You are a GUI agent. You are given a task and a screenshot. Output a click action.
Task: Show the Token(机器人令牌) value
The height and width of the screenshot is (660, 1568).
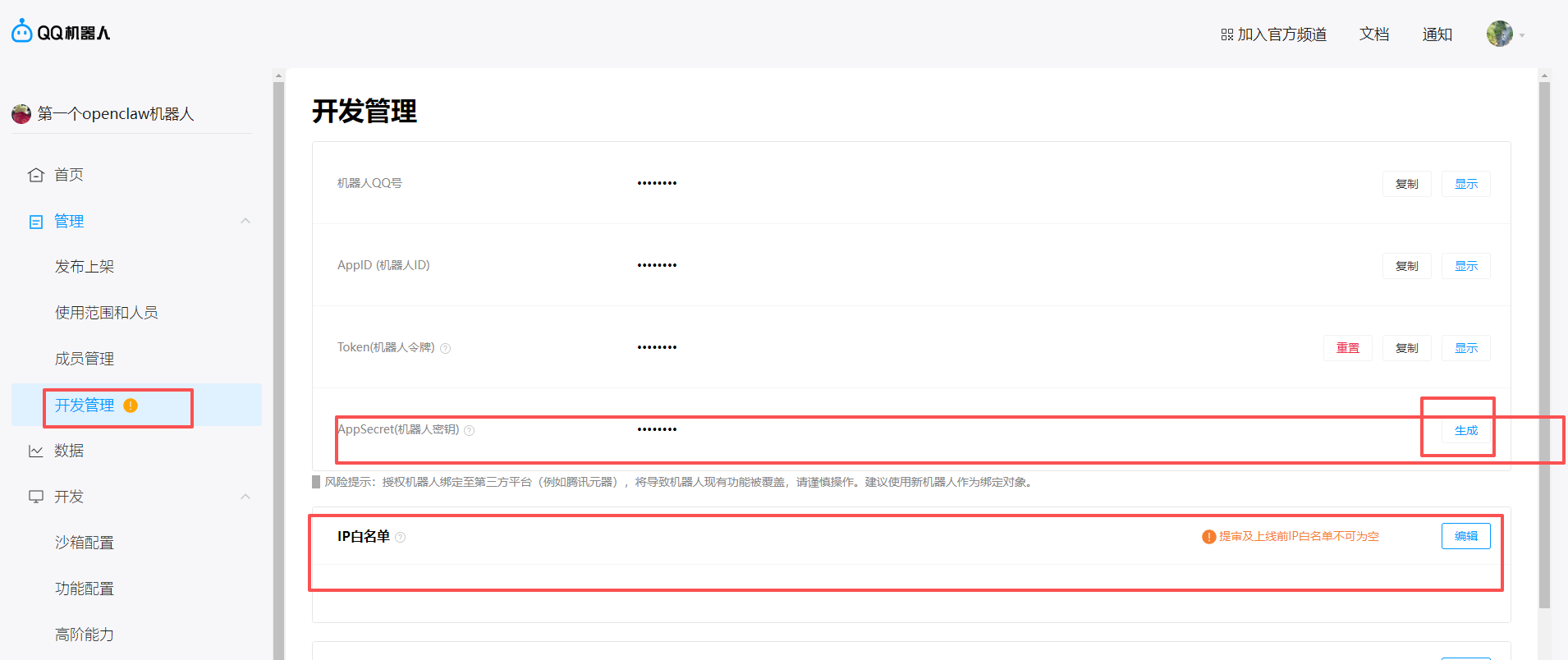(x=1465, y=348)
